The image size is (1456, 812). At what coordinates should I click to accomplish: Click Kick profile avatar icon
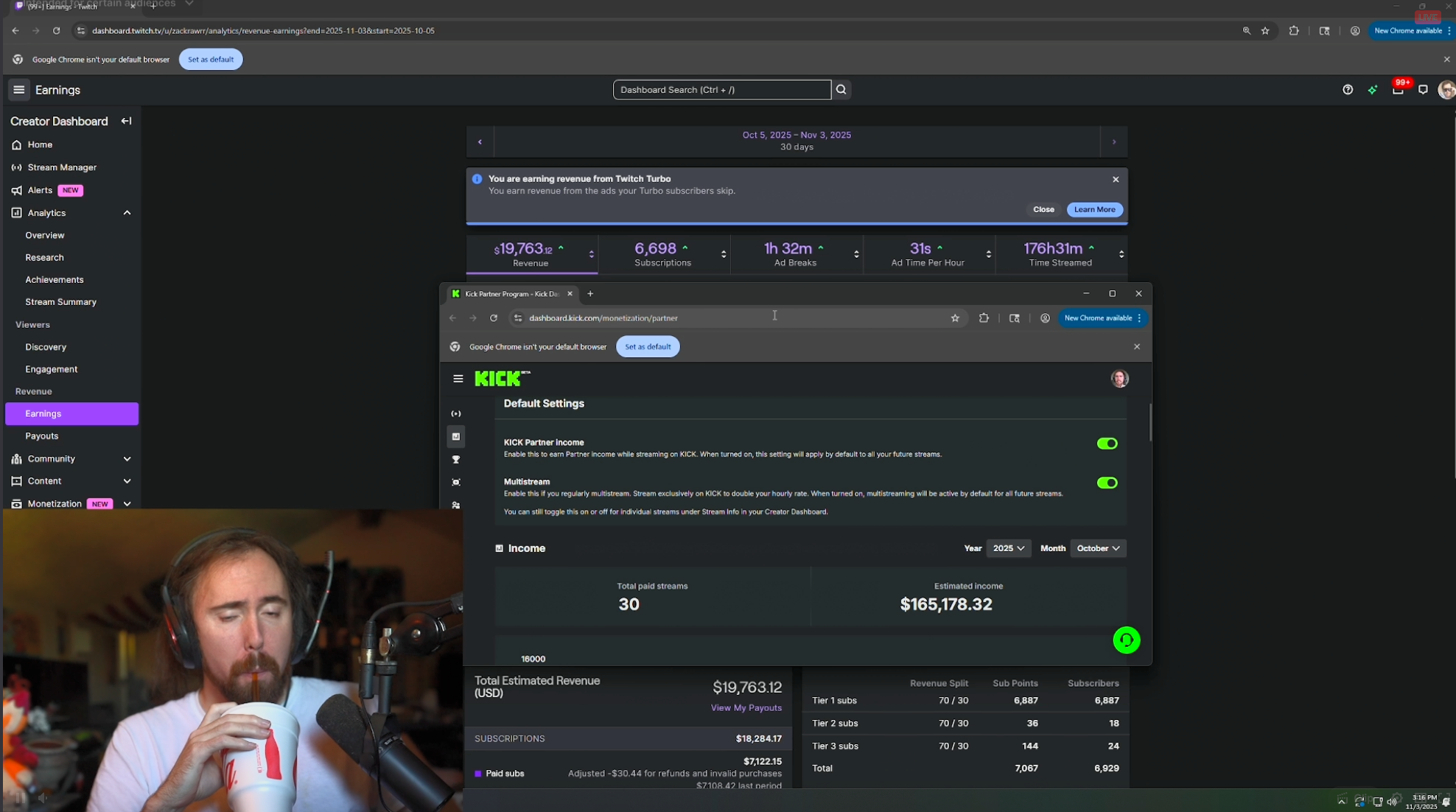point(1119,379)
